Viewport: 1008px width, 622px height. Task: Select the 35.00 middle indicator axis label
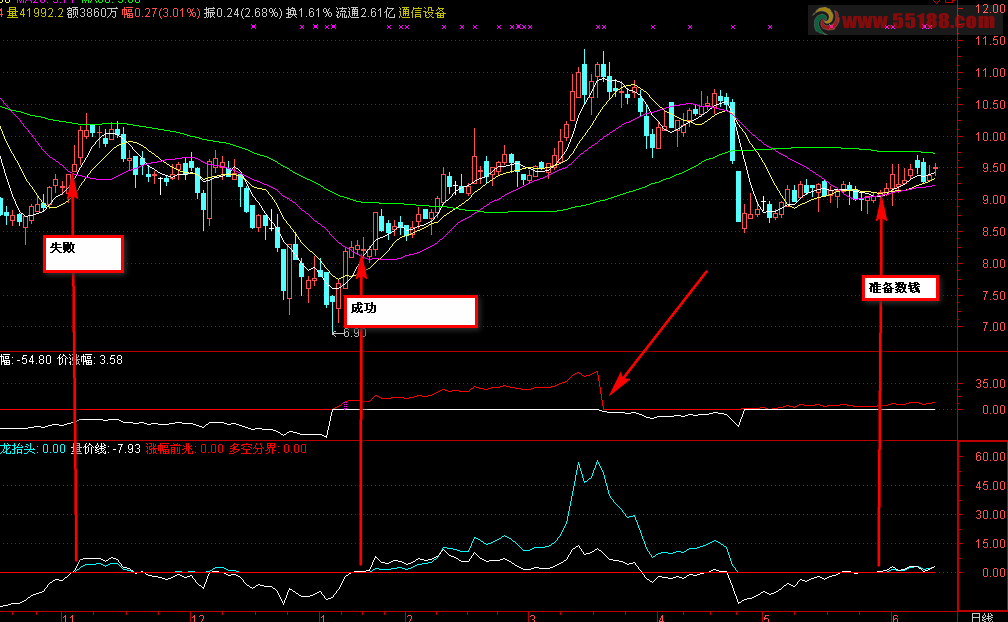click(990, 384)
